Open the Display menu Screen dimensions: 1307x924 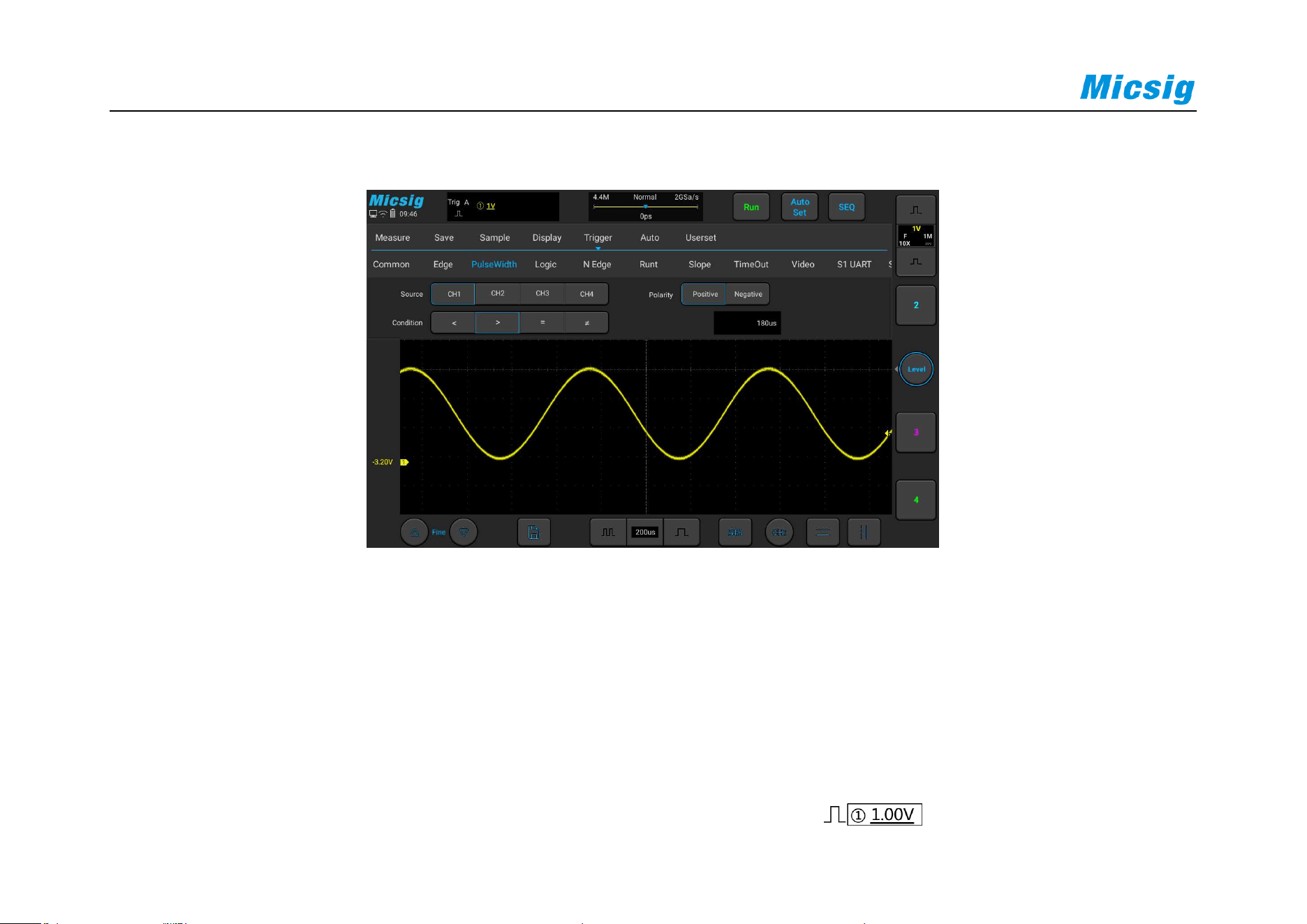pyautogui.click(x=547, y=238)
